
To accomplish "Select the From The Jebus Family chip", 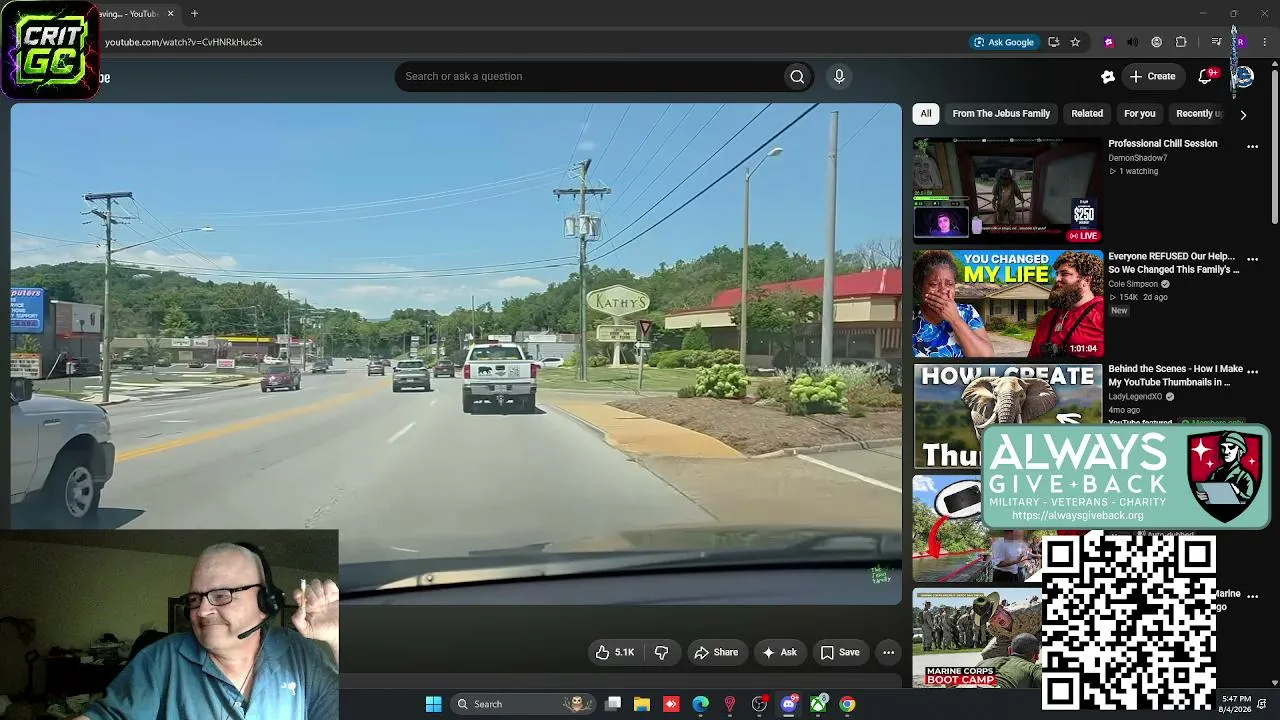I will [1001, 114].
